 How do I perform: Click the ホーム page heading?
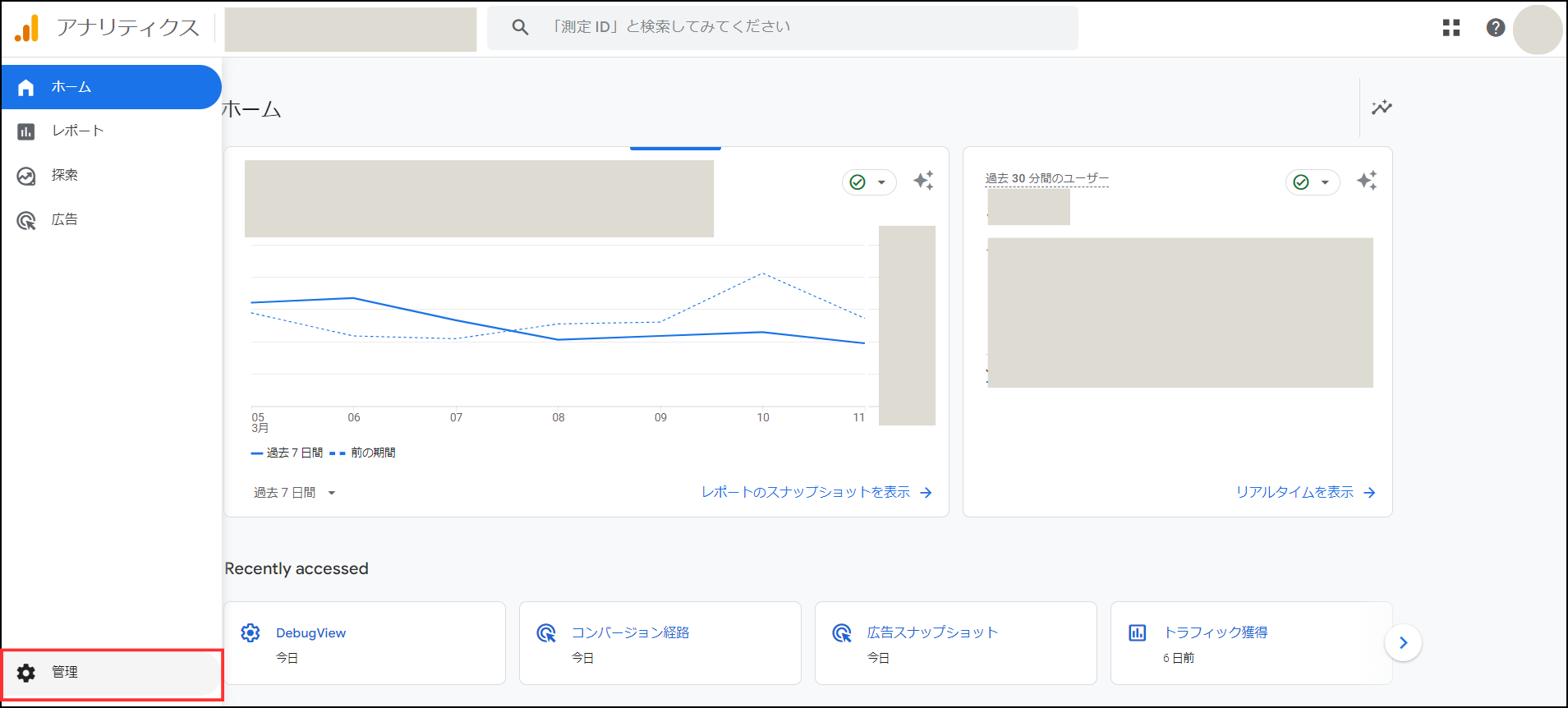pyautogui.click(x=251, y=109)
